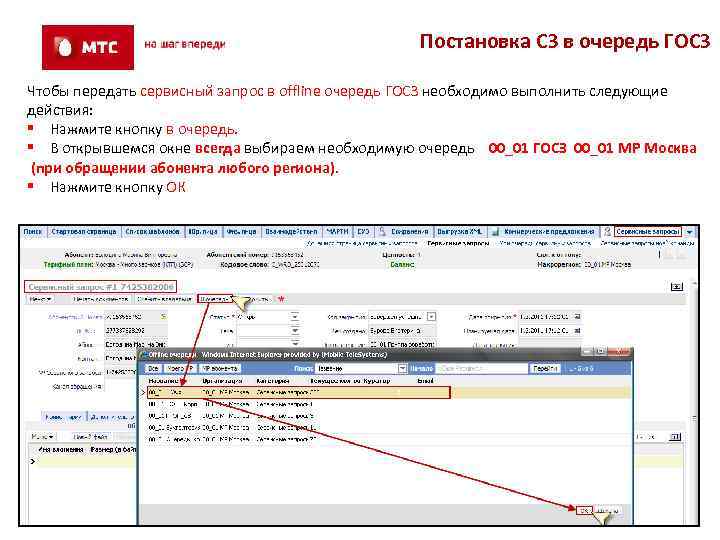Click the Новый файл button in attachments
Image resolution: width=720 pixels, height=540 pixels.
[90, 436]
